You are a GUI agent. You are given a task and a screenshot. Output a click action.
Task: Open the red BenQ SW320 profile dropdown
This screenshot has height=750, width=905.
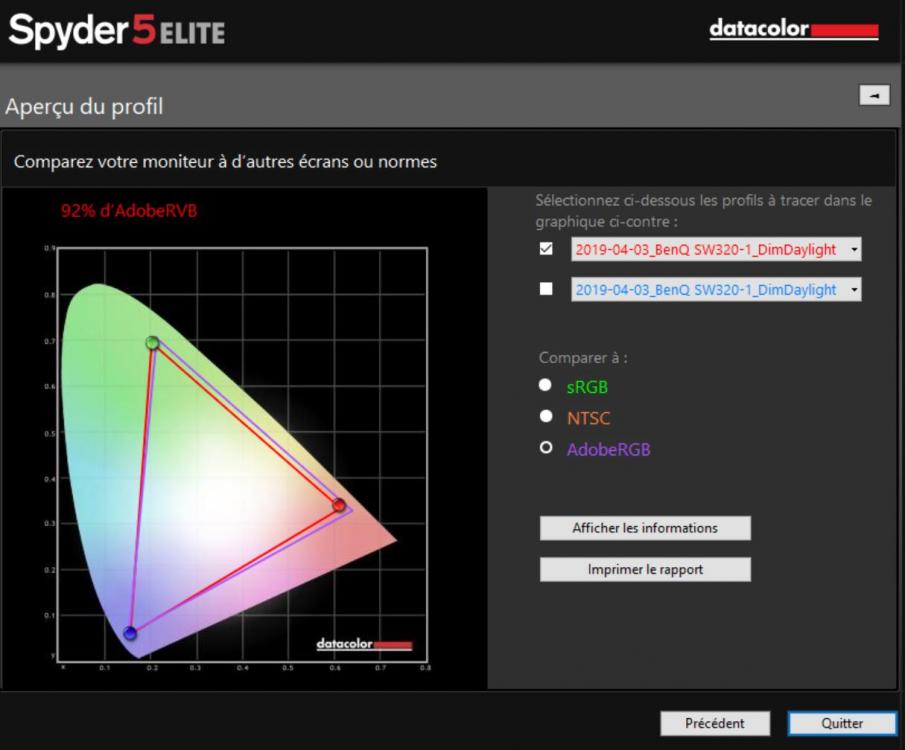tap(716, 249)
